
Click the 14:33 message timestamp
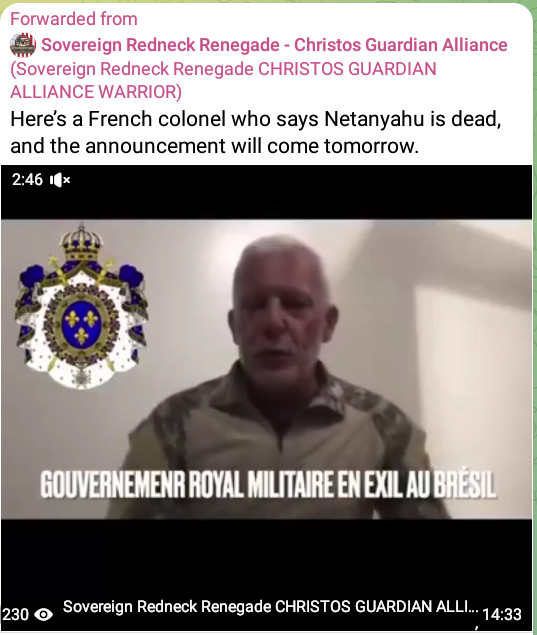coord(502,615)
